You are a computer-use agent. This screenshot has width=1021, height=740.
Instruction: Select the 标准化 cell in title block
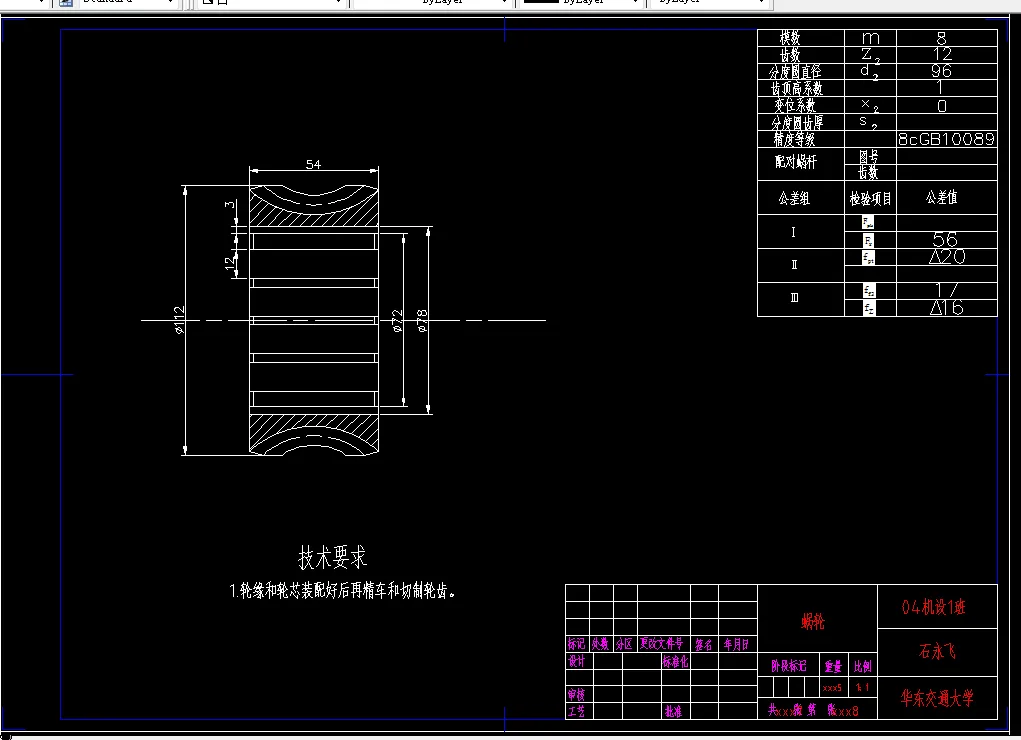click(676, 662)
